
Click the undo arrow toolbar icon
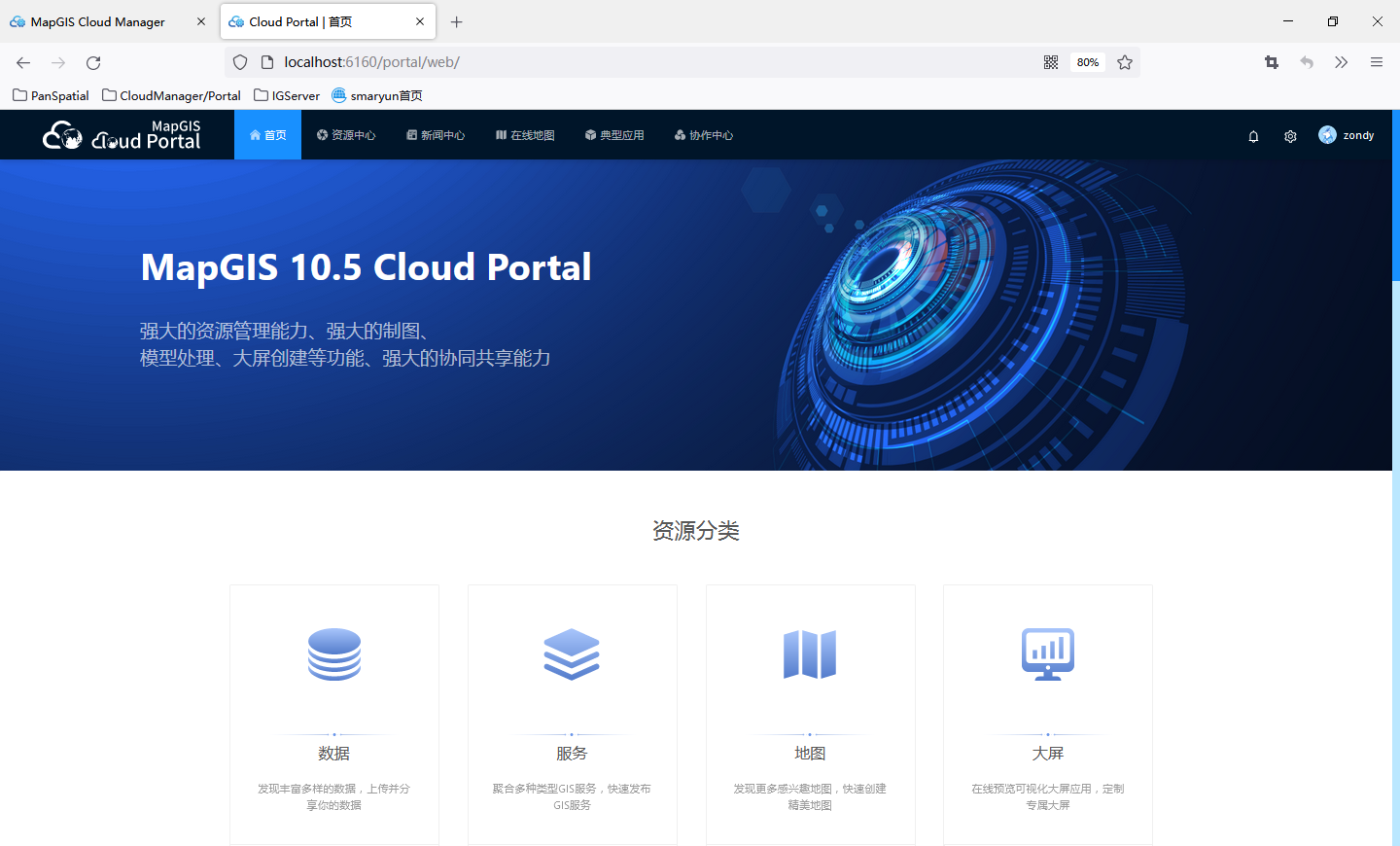pos(1307,62)
